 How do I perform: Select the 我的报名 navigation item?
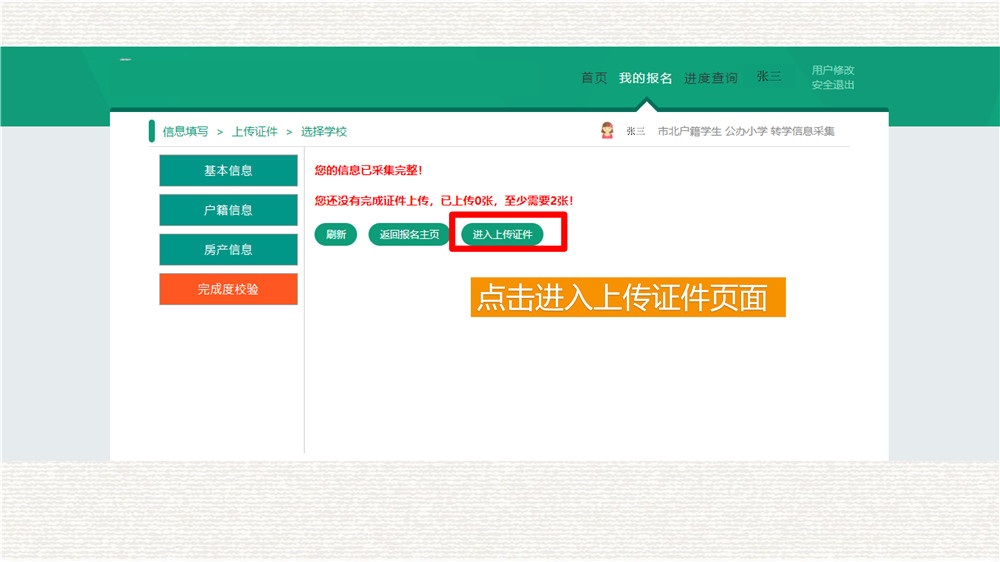click(645, 78)
